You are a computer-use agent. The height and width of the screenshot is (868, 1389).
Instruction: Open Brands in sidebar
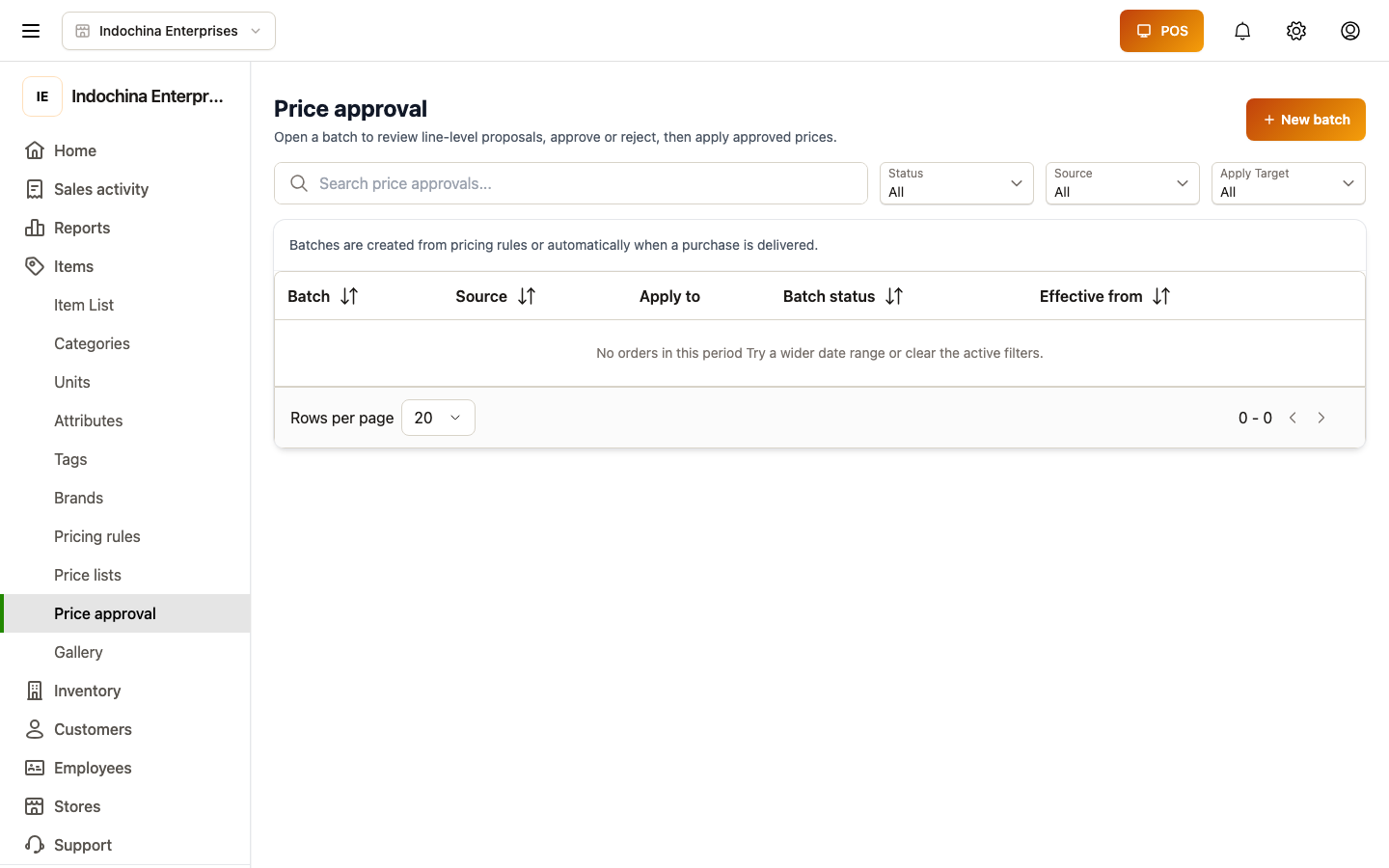point(125,498)
